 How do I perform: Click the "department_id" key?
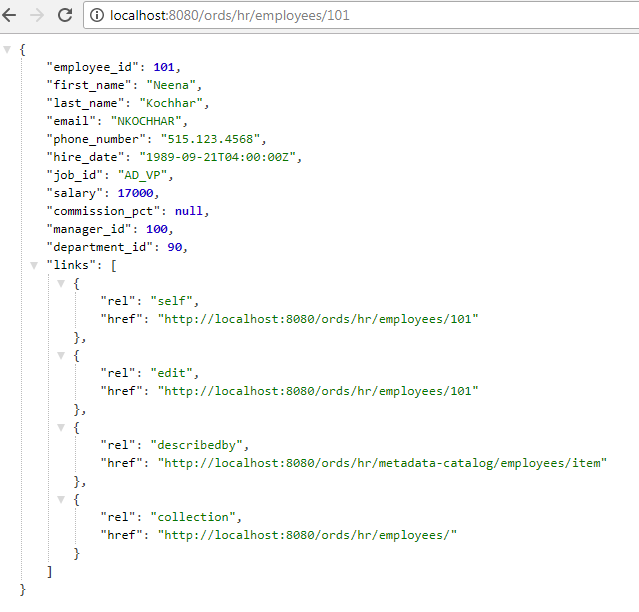tap(100, 247)
